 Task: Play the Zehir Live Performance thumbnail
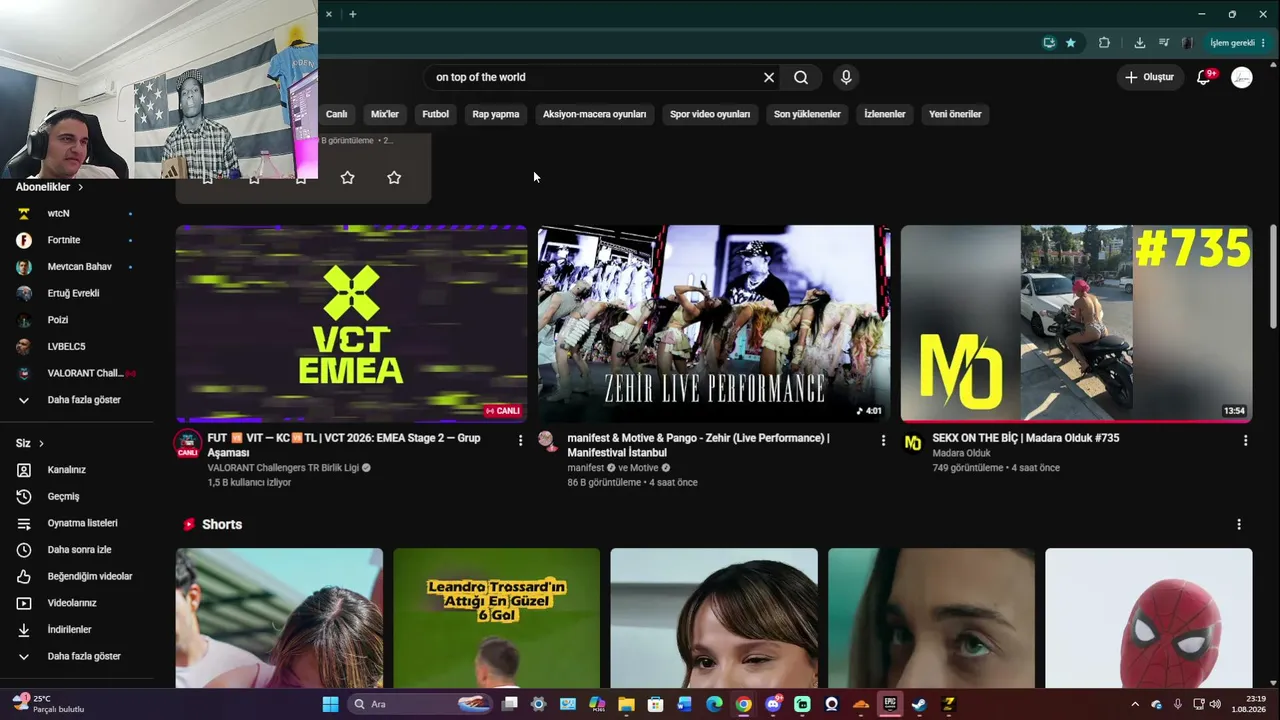714,323
